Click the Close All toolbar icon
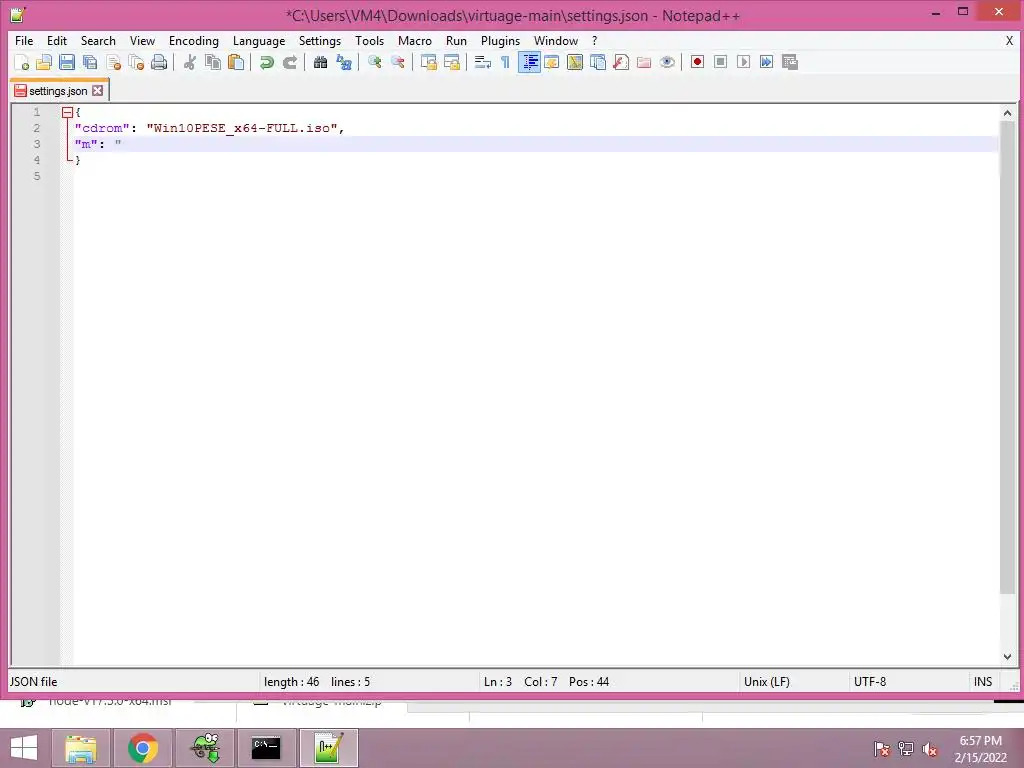 136,63
